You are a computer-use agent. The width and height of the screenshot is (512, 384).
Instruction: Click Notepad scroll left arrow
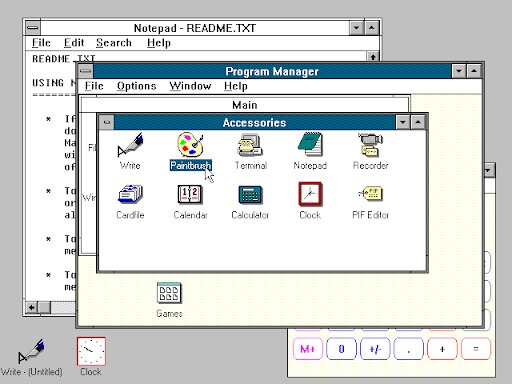point(32,307)
